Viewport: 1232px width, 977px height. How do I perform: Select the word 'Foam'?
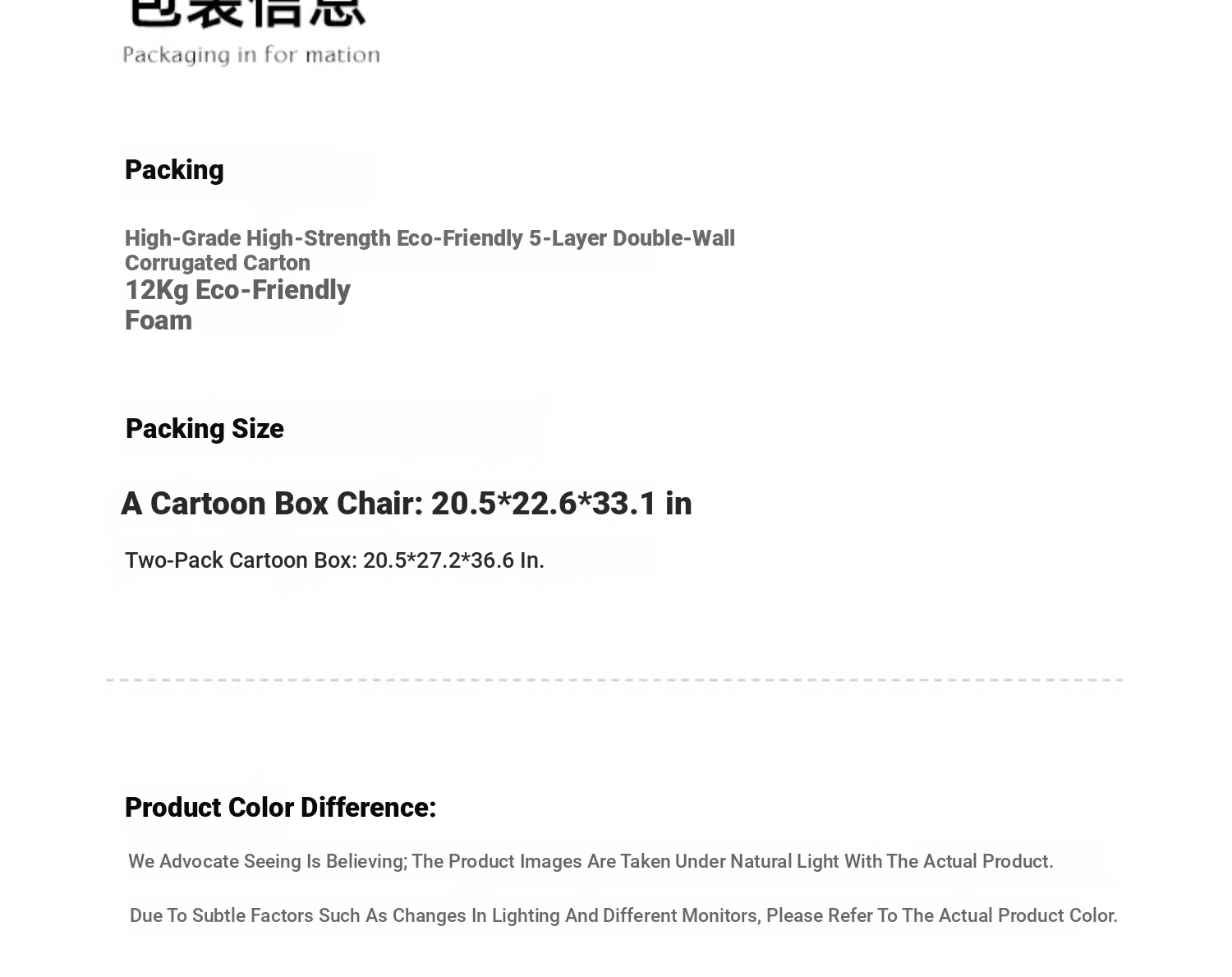pos(159,320)
